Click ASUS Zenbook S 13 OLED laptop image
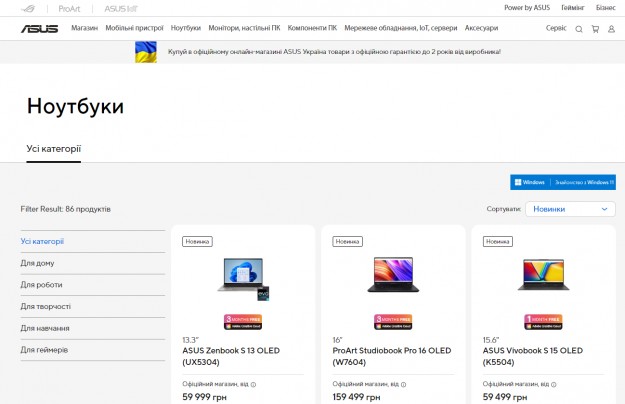Screen dimensions: 625x404 tap(242, 275)
